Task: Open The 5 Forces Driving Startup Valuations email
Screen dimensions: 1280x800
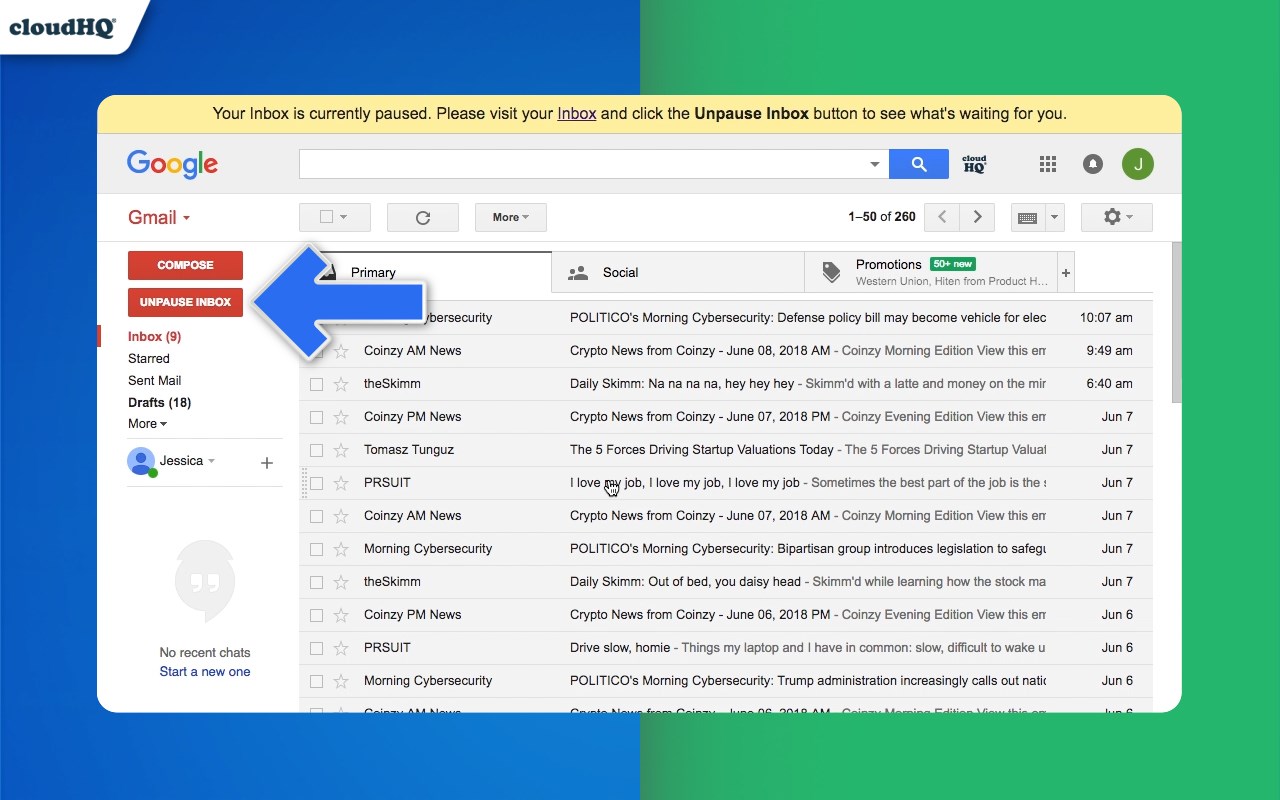Action: coord(726,450)
